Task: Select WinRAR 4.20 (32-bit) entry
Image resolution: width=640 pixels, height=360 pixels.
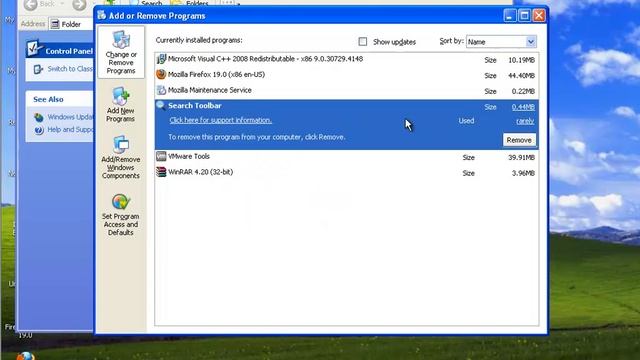Action: [347, 173]
